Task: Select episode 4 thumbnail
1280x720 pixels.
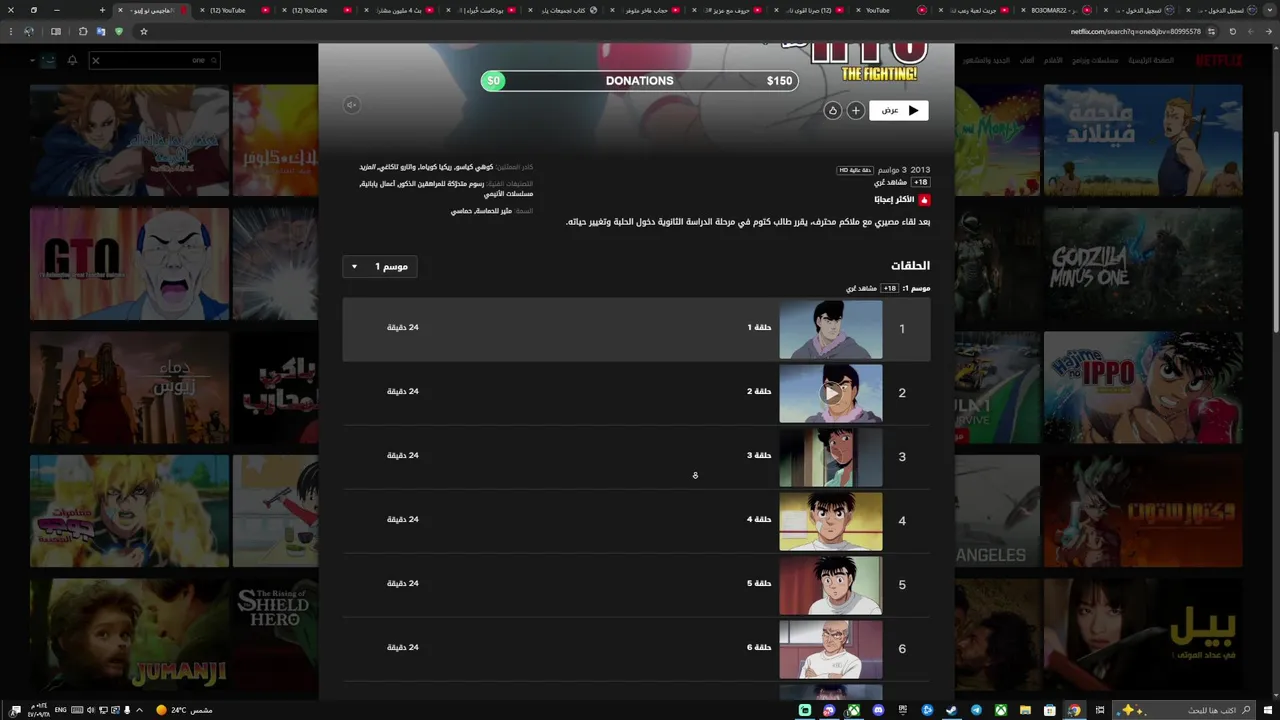Action: coord(831,521)
